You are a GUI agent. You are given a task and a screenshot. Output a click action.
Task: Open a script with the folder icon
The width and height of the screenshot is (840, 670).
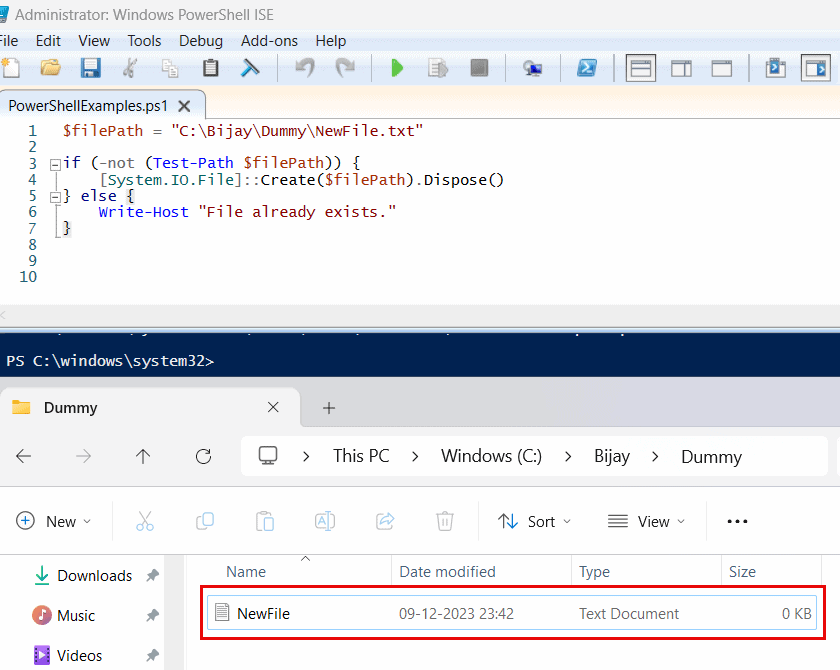50,68
